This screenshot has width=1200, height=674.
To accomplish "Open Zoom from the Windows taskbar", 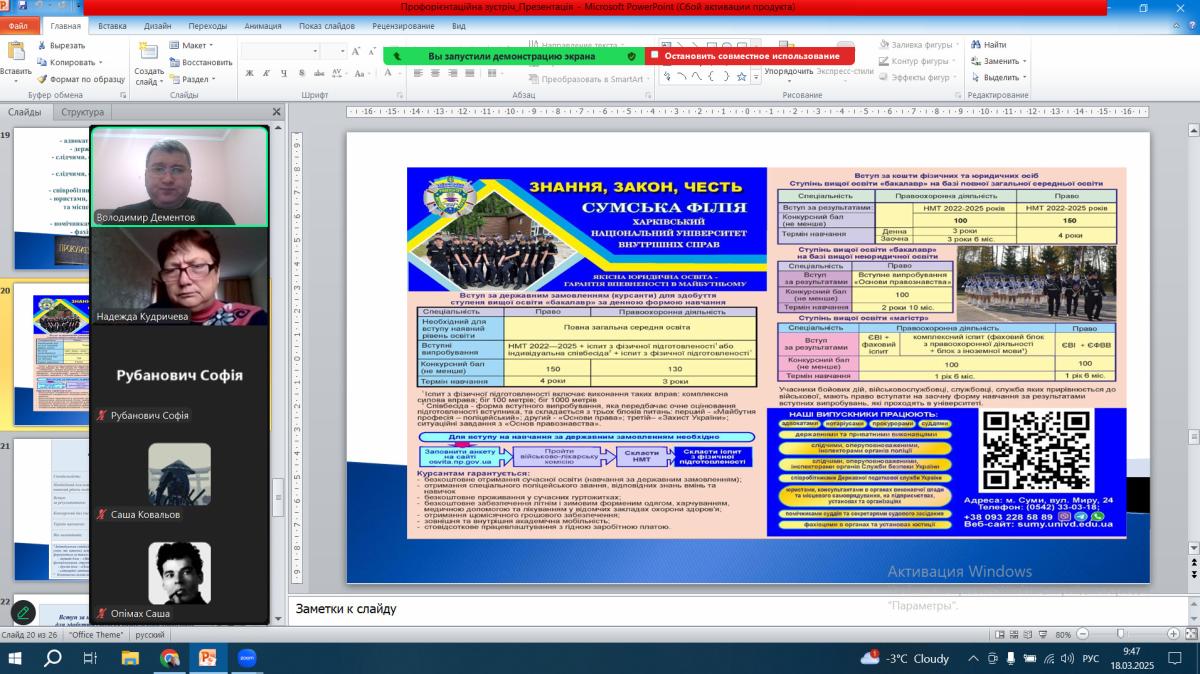I will (247, 658).
